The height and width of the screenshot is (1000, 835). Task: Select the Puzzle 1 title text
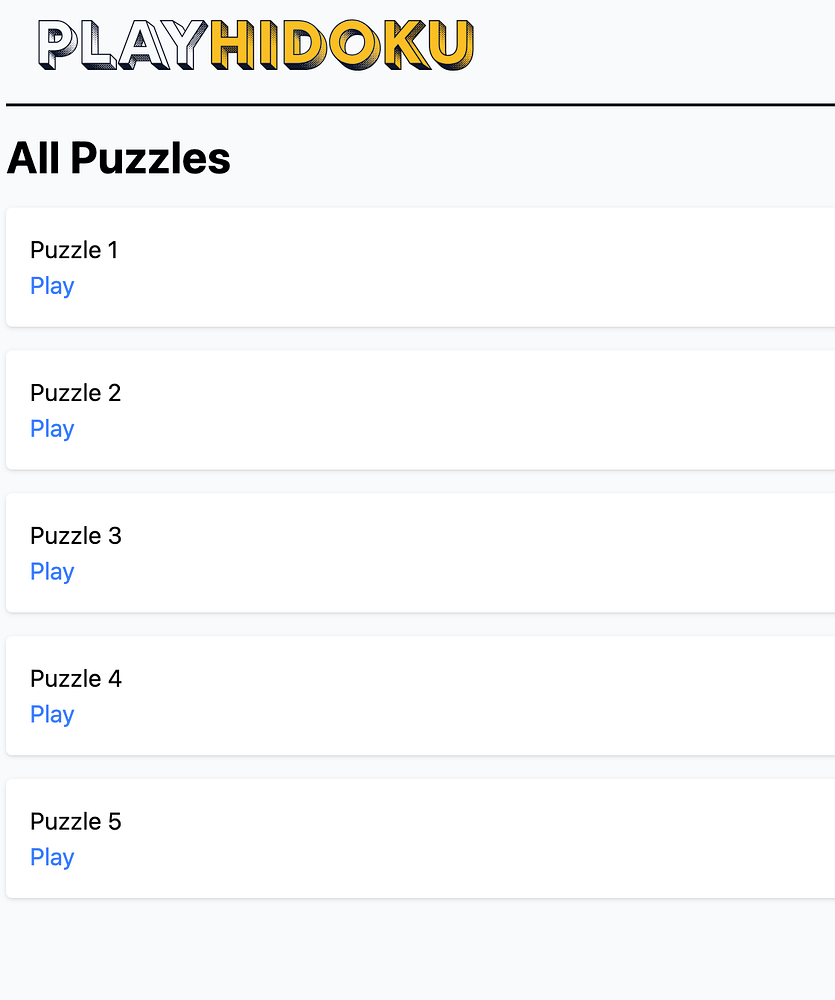[x=74, y=250]
